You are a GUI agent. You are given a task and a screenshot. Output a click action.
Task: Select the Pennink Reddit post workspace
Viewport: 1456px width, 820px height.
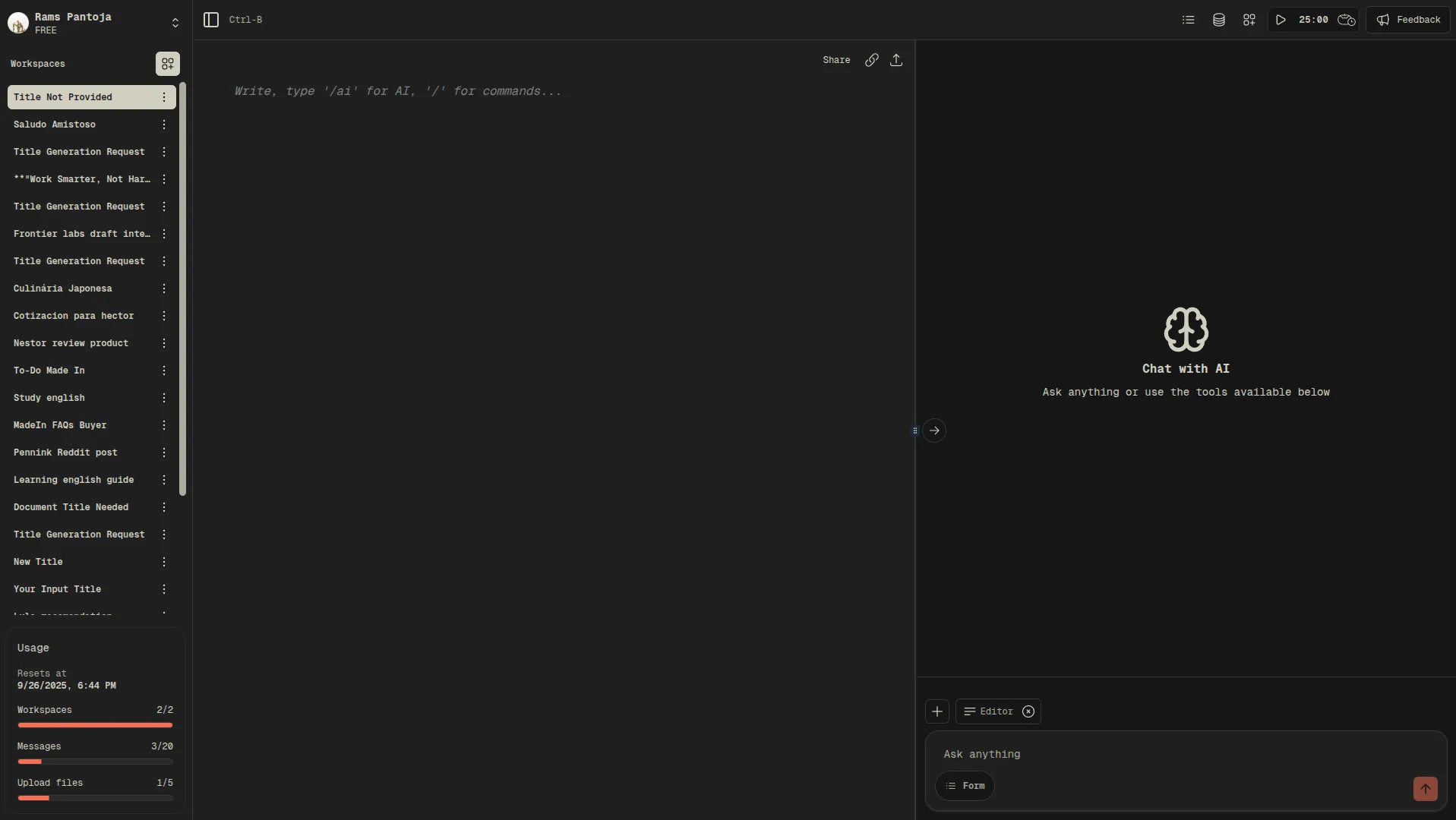click(x=65, y=453)
